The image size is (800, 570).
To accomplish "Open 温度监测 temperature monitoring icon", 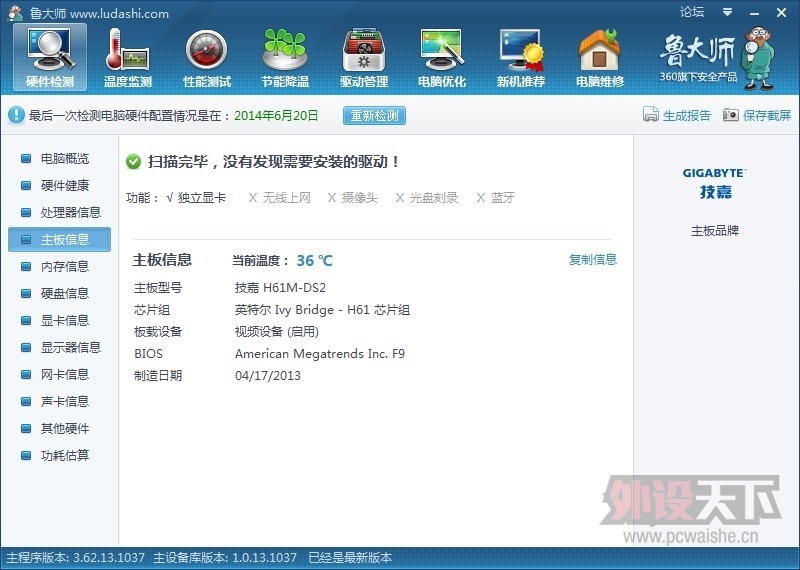I will coord(128,57).
